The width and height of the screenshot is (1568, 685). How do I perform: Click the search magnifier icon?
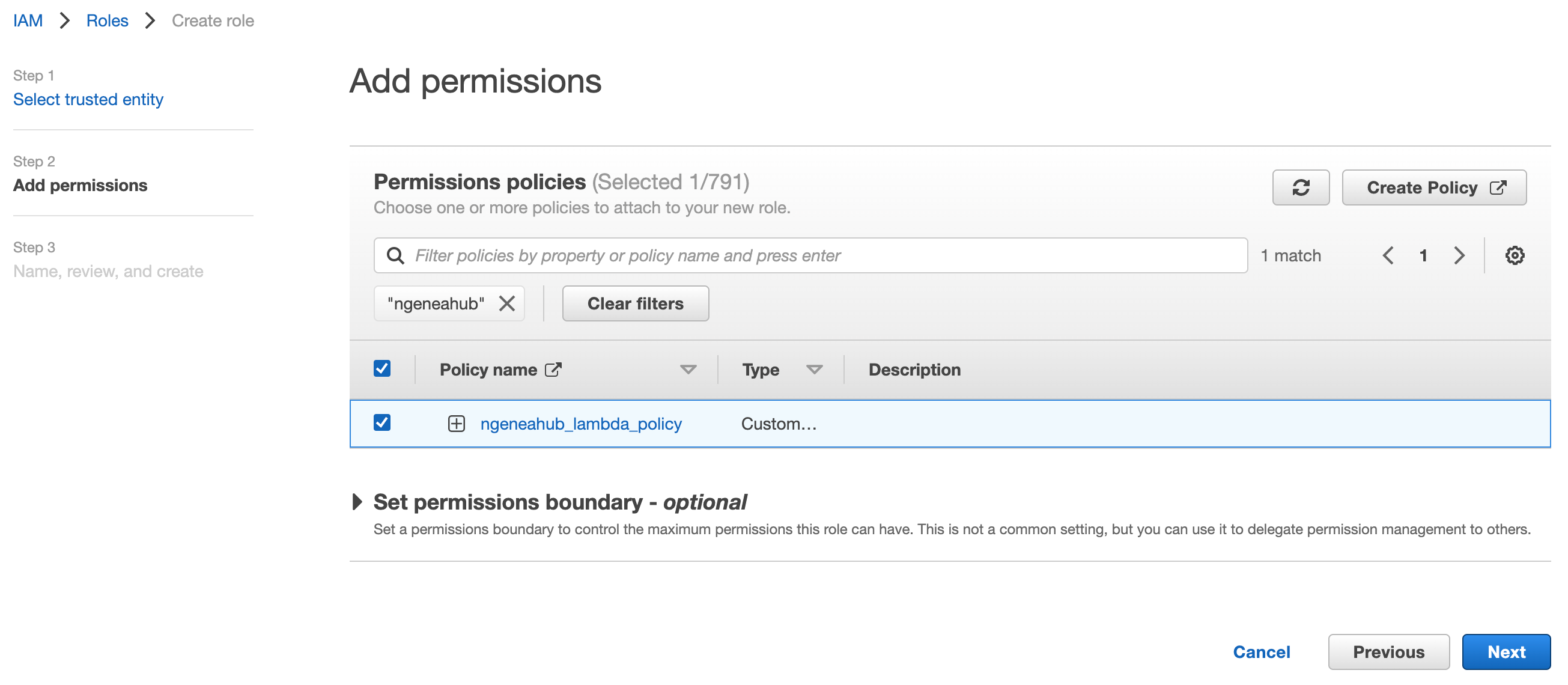[396, 255]
